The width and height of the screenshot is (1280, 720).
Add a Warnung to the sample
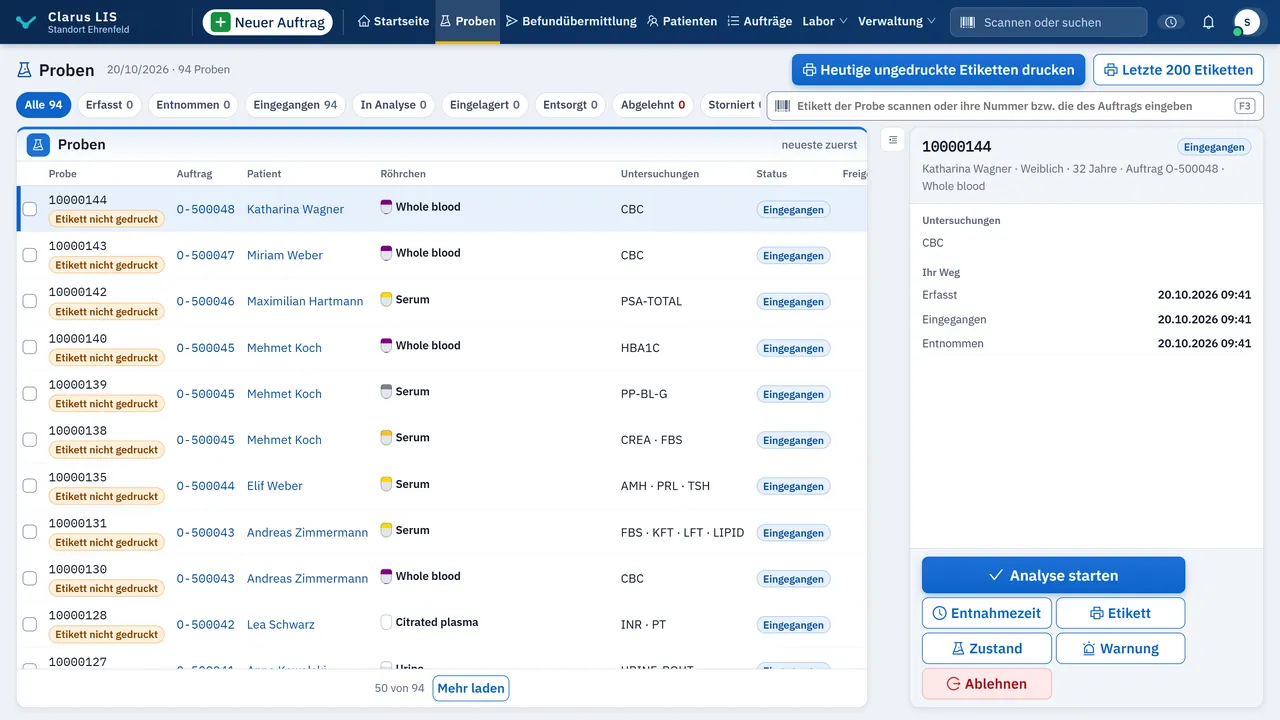pyautogui.click(x=1120, y=648)
